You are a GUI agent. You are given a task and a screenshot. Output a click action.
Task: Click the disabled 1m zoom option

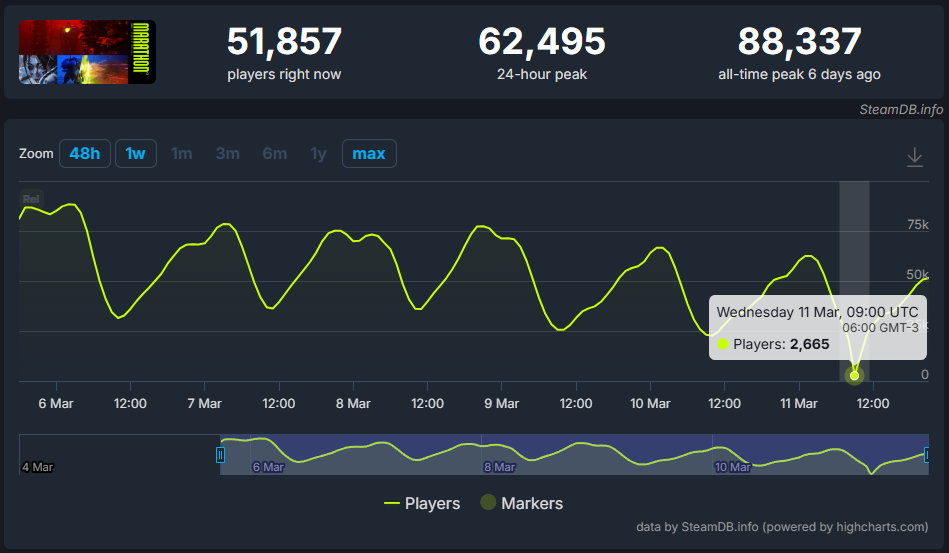coord(182,154)
